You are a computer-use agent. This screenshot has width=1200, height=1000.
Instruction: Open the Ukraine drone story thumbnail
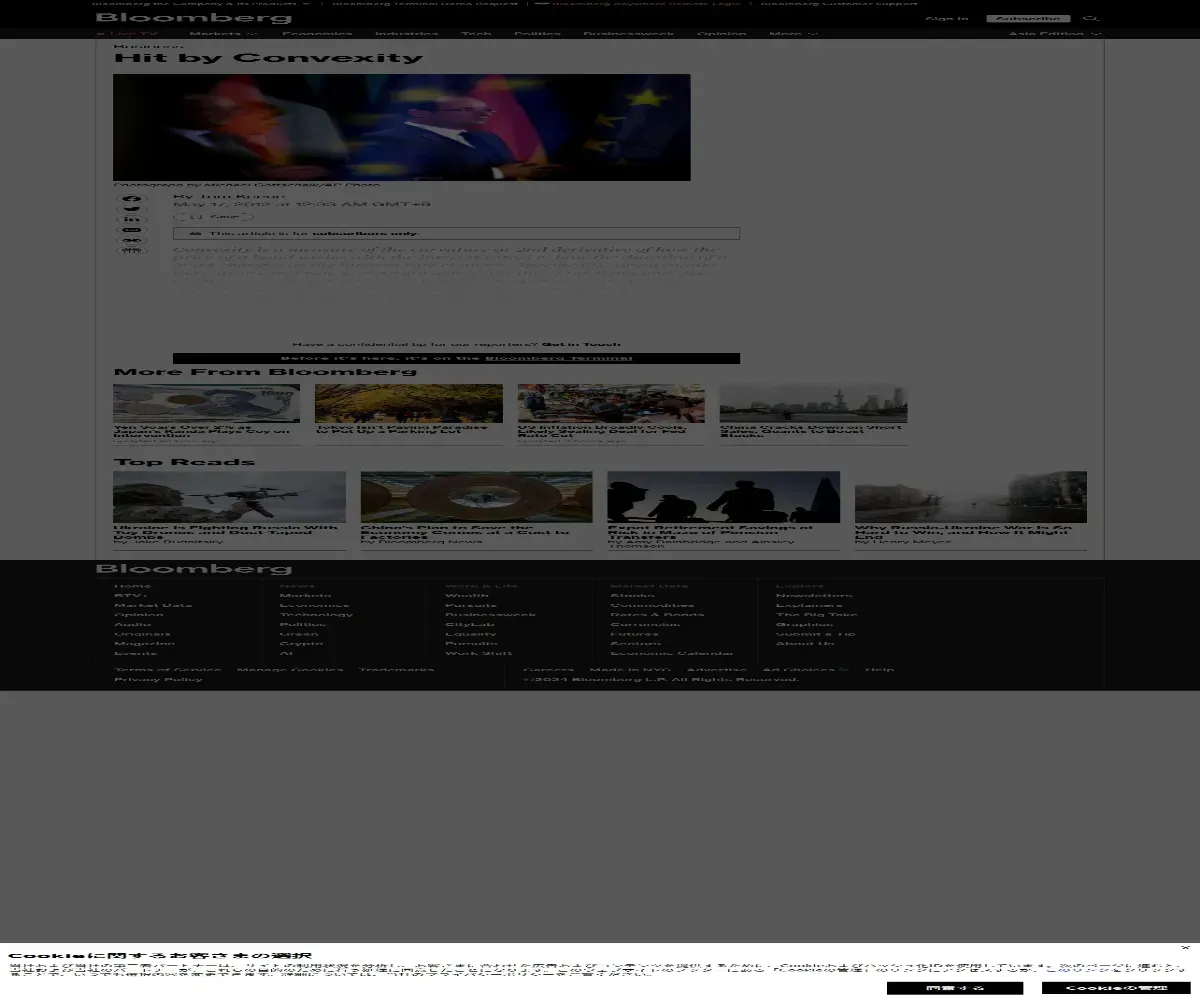pos(229,497)
